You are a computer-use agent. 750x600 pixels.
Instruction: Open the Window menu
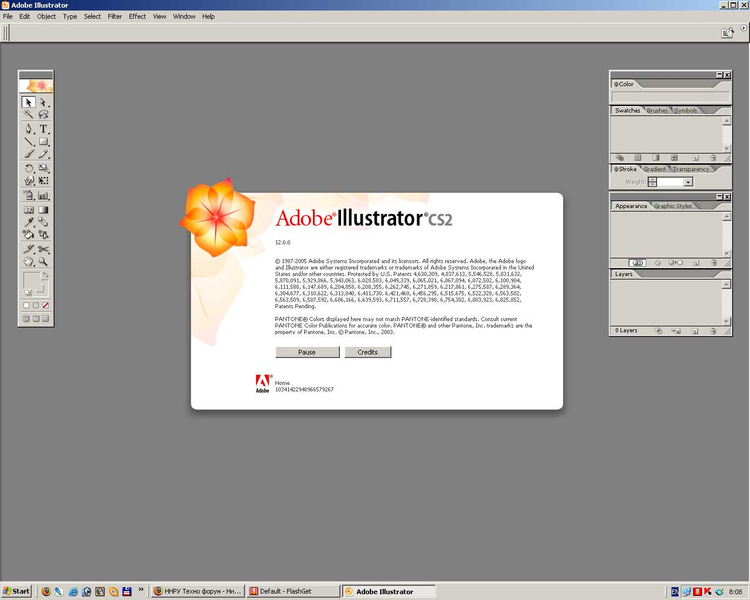pos(184,16)
